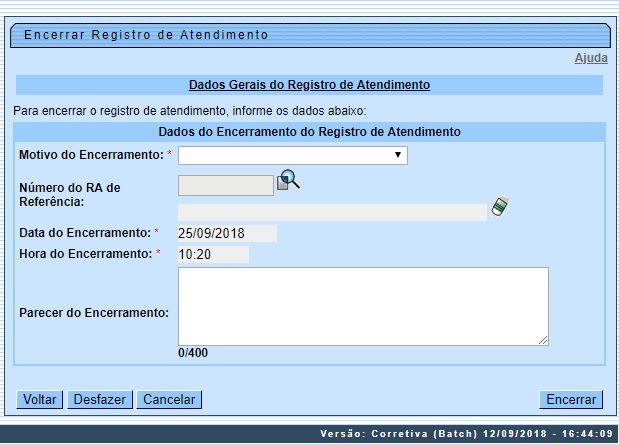Click Encerrar to close the record
619x445 pixels.
[x=571, y=400]
